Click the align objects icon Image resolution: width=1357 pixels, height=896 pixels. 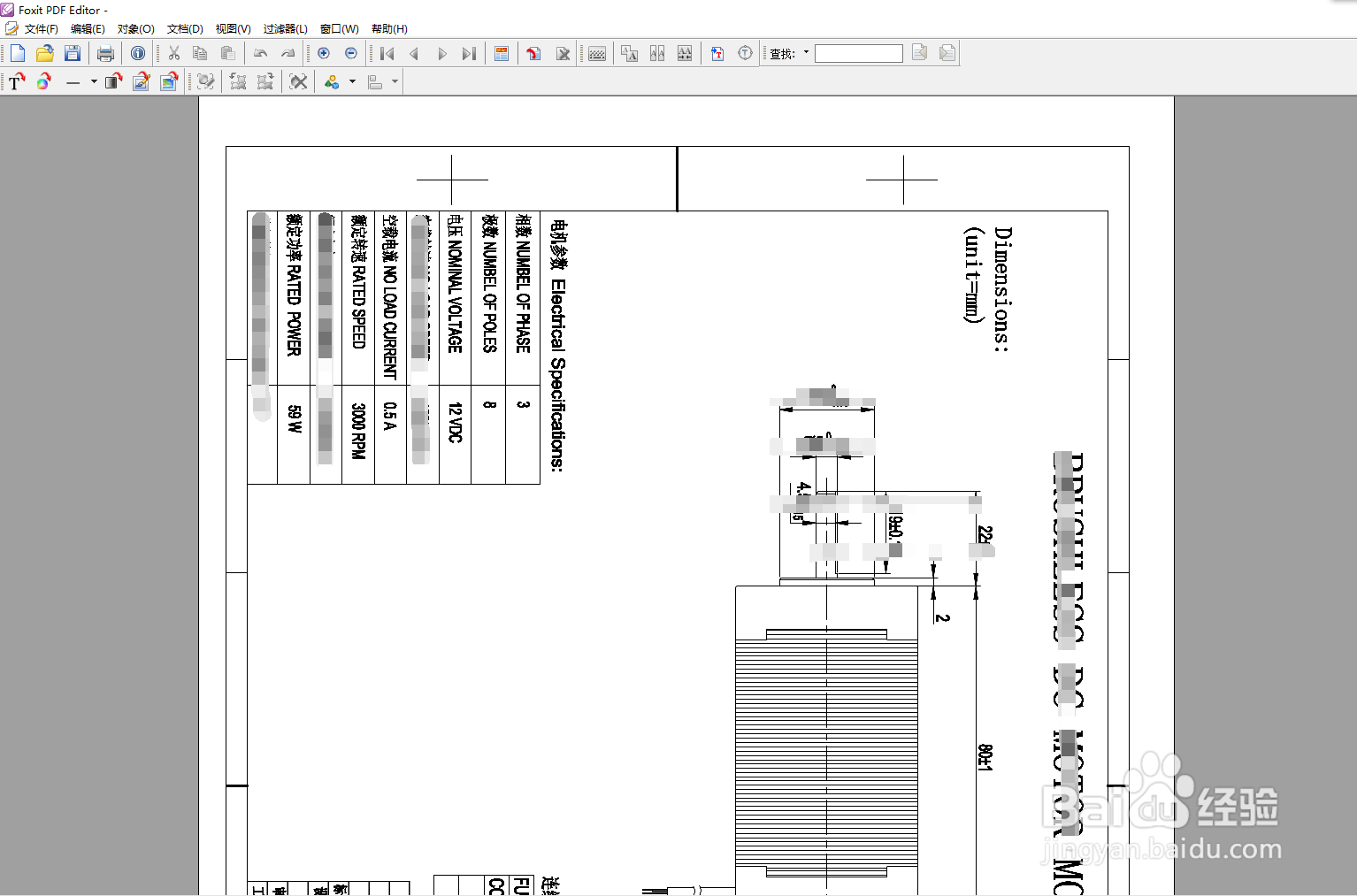[x=375, y=81]
